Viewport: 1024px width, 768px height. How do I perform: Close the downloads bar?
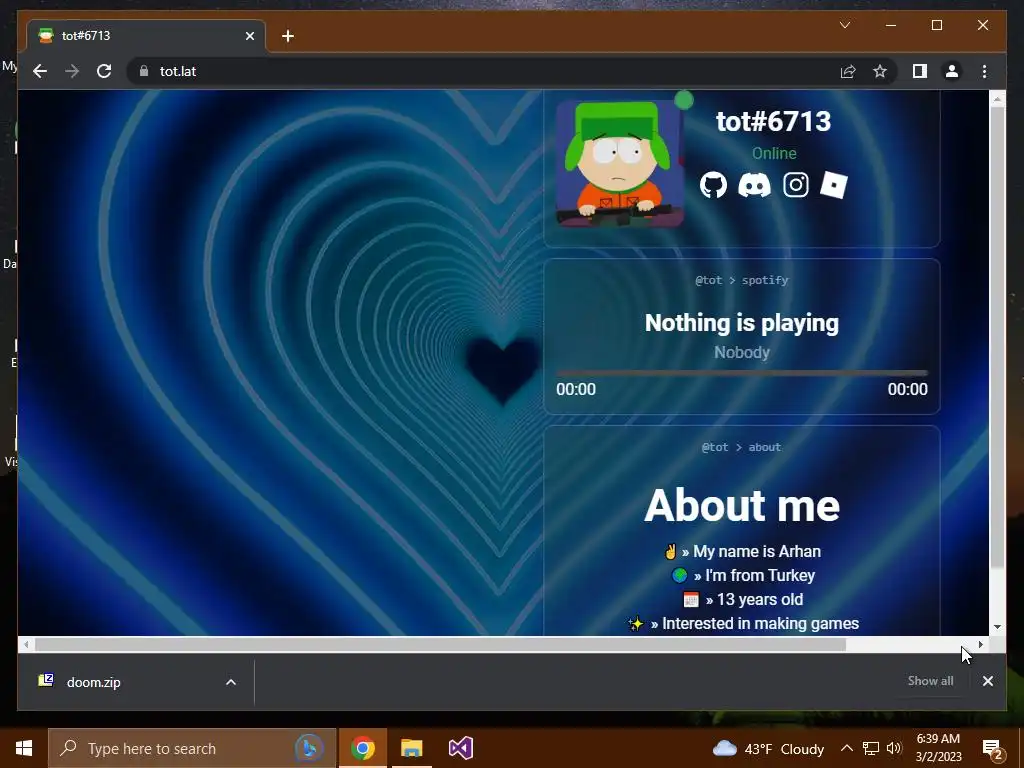coord(987,681)
